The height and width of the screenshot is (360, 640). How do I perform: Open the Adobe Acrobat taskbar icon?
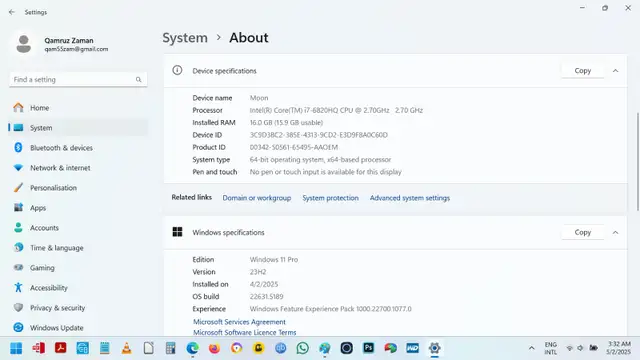click(60, 348)
